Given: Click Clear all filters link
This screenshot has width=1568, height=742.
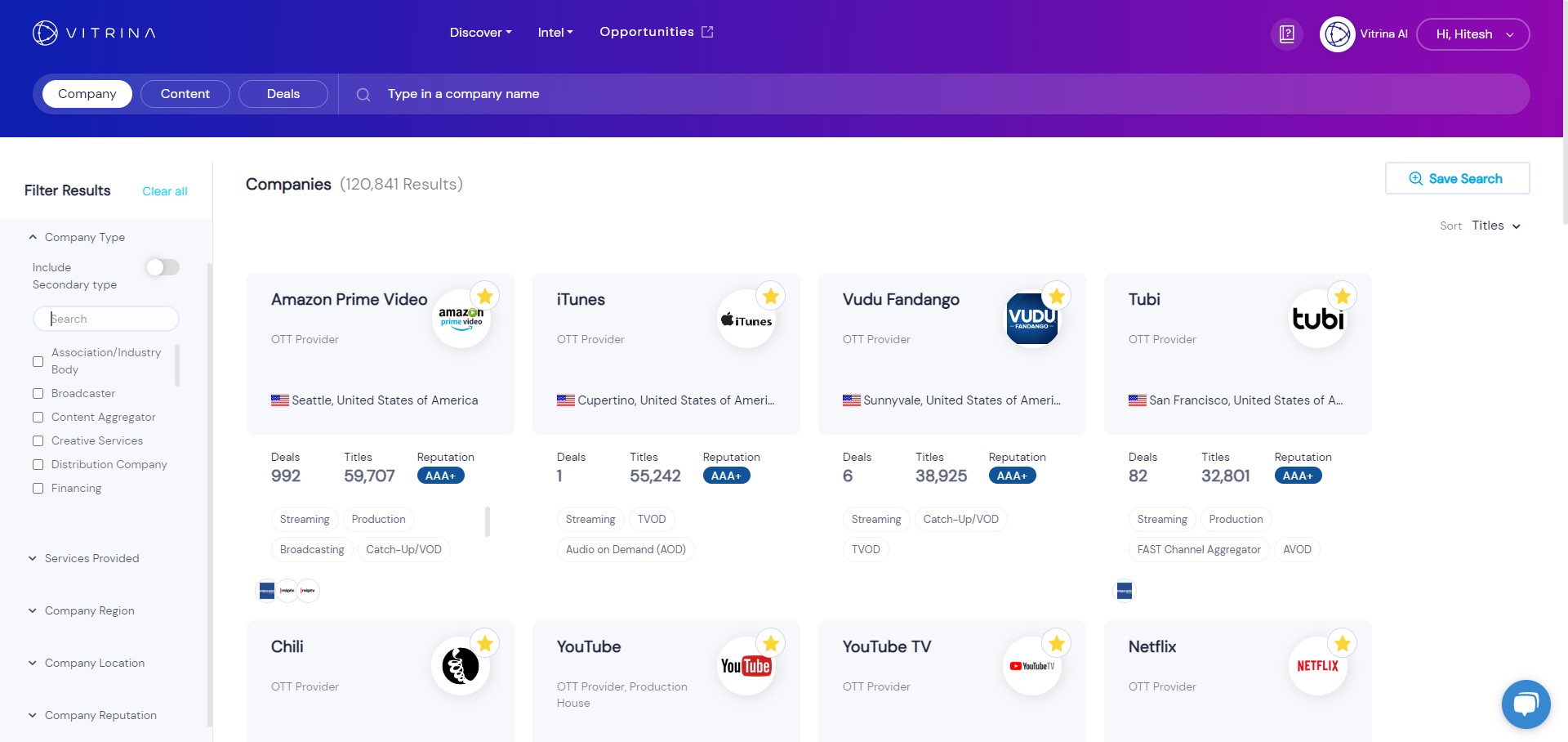Looking at the screenshot, I should [165, 191].
